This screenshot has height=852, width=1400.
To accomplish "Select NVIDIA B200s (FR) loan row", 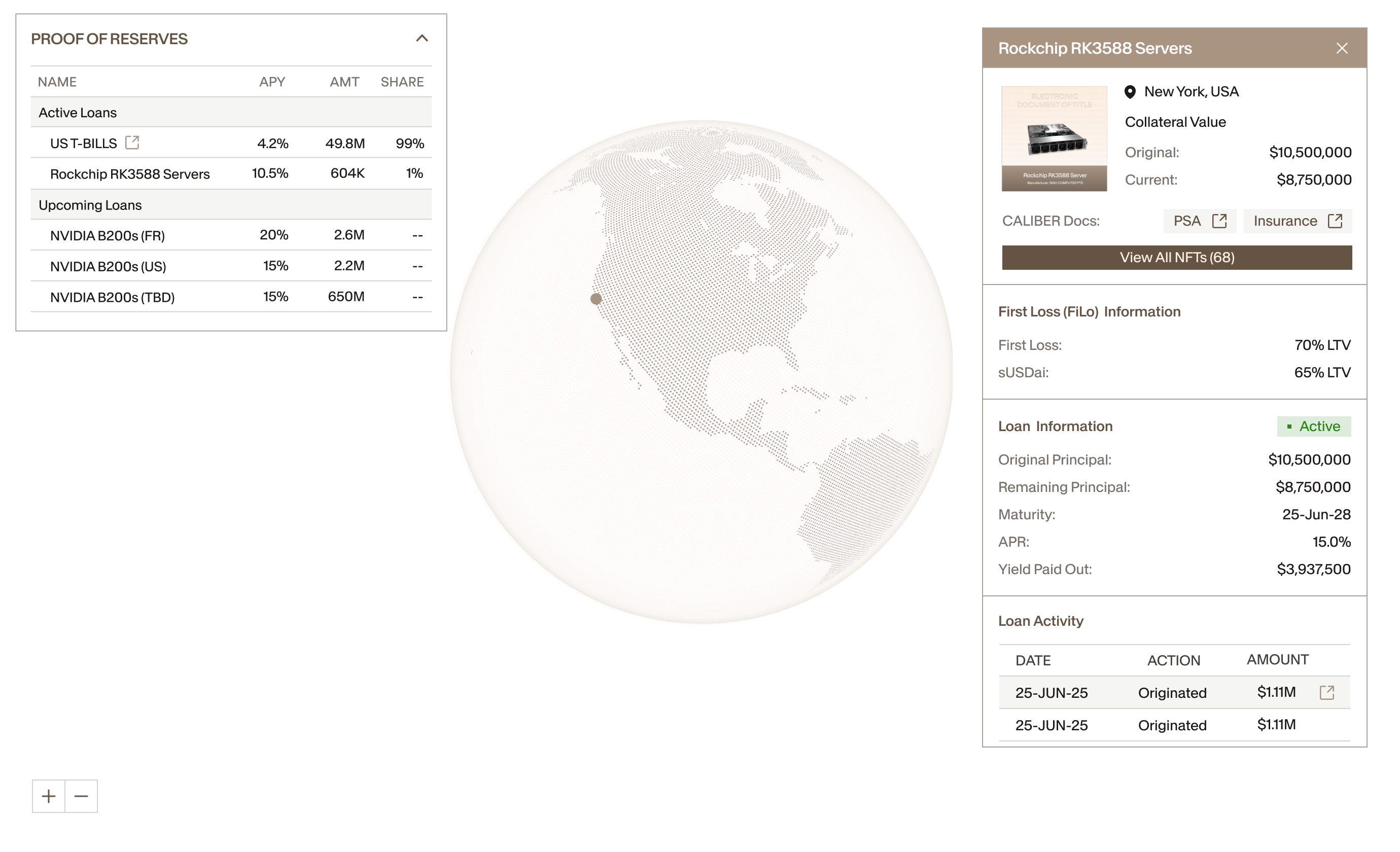I will point(231,236).
